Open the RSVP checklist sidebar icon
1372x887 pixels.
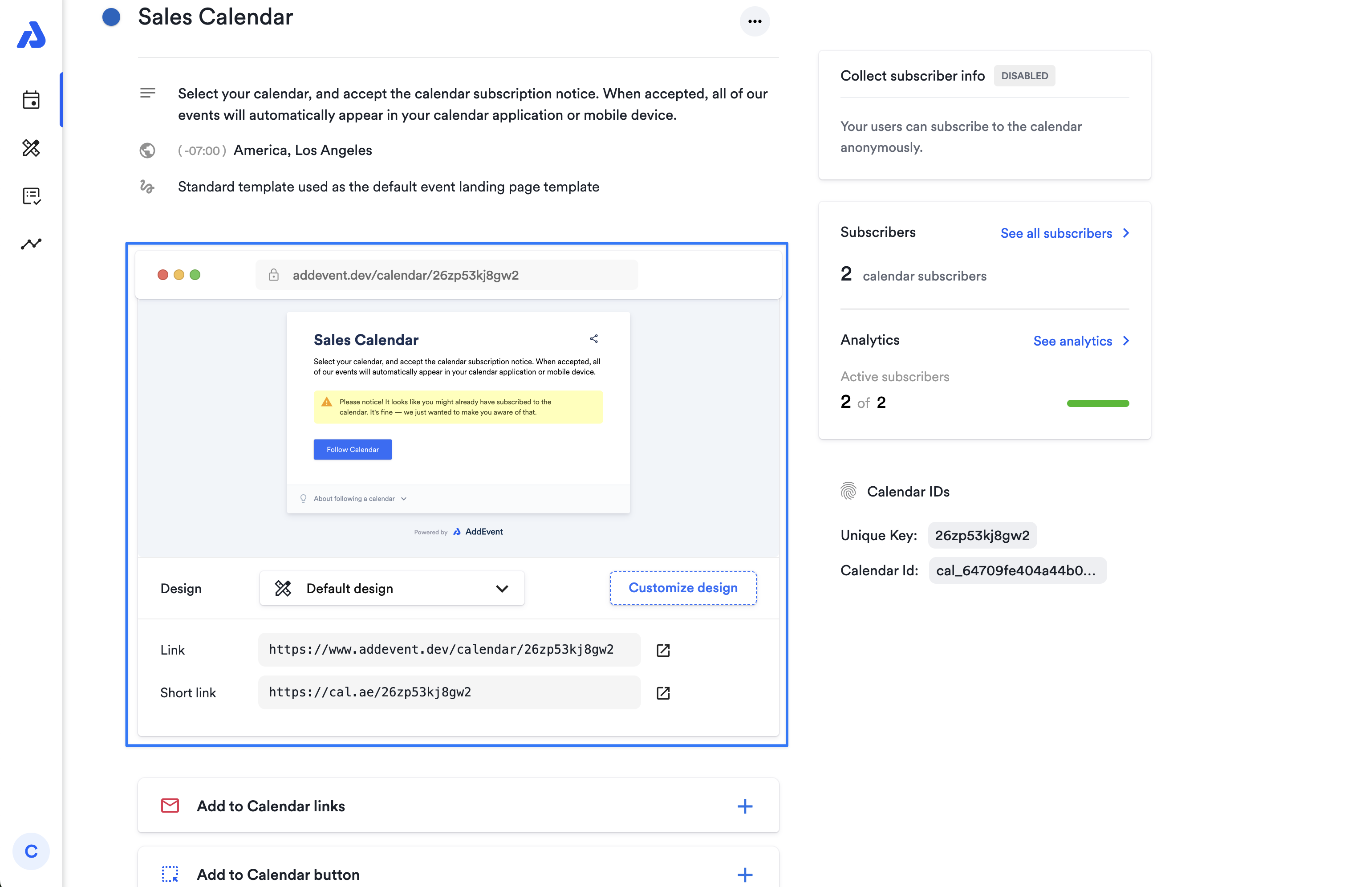(31, 196)
